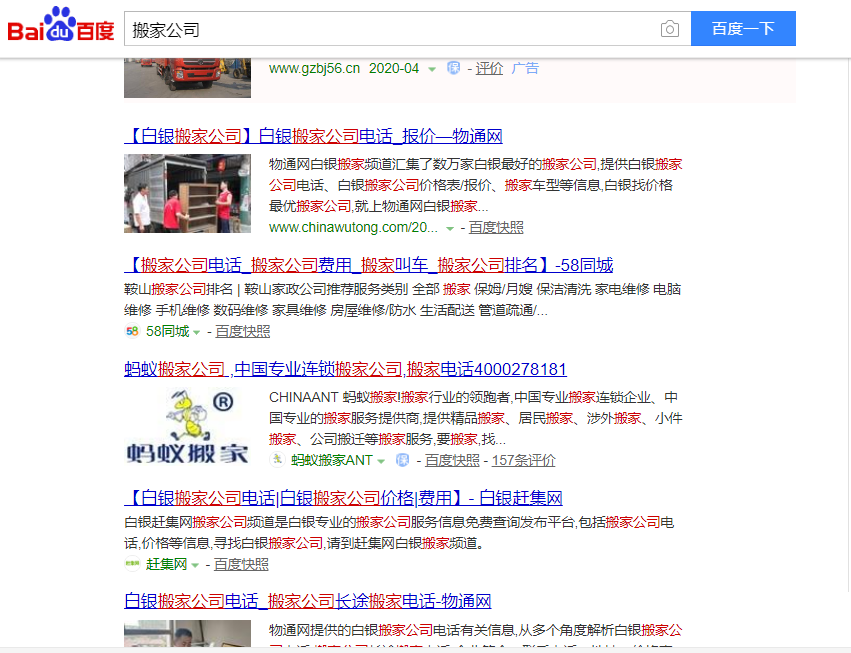Screen dimensions: 851x653
Task: Expand dropdown arrow beside 赶集网
Action: 195,565
